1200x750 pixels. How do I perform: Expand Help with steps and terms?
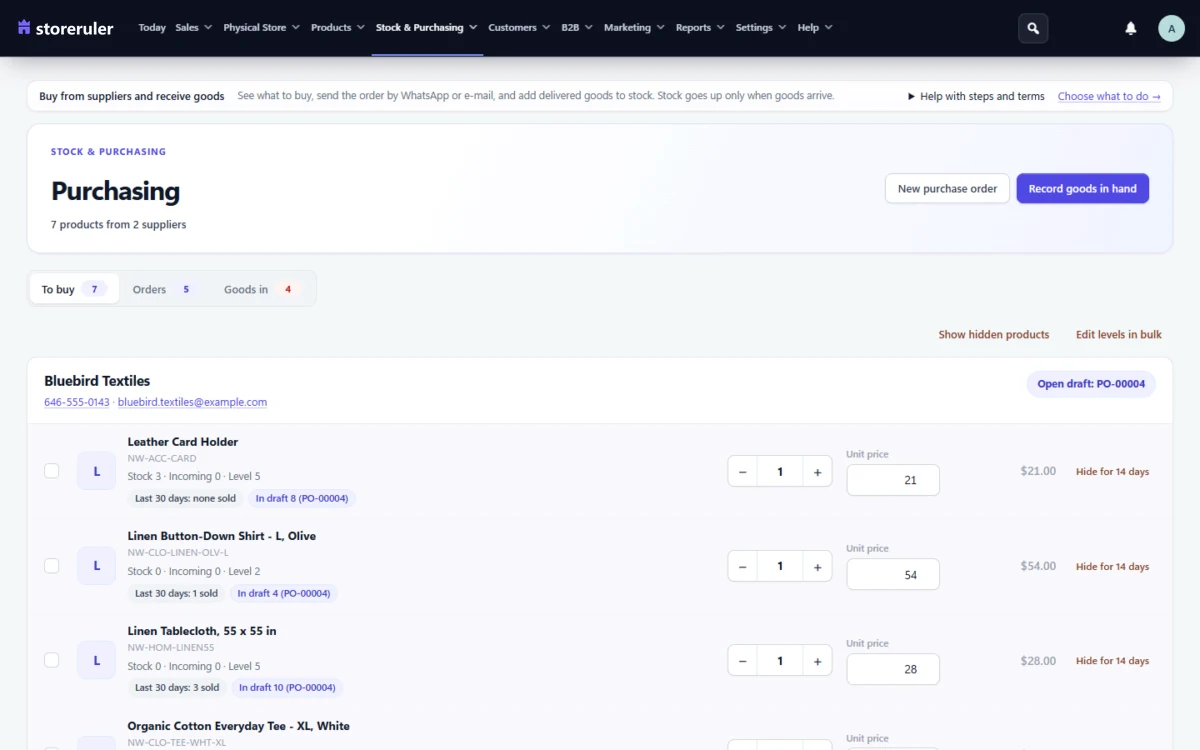(976, 96)
